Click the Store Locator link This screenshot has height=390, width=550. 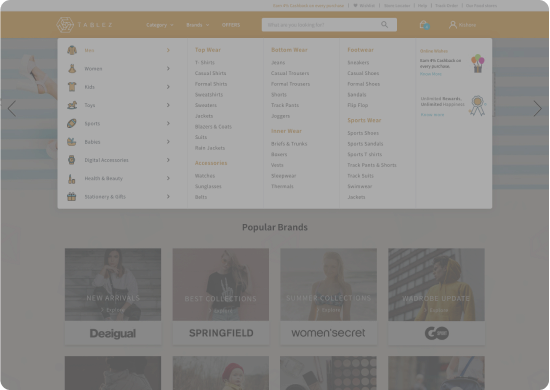tap(397, 6)
